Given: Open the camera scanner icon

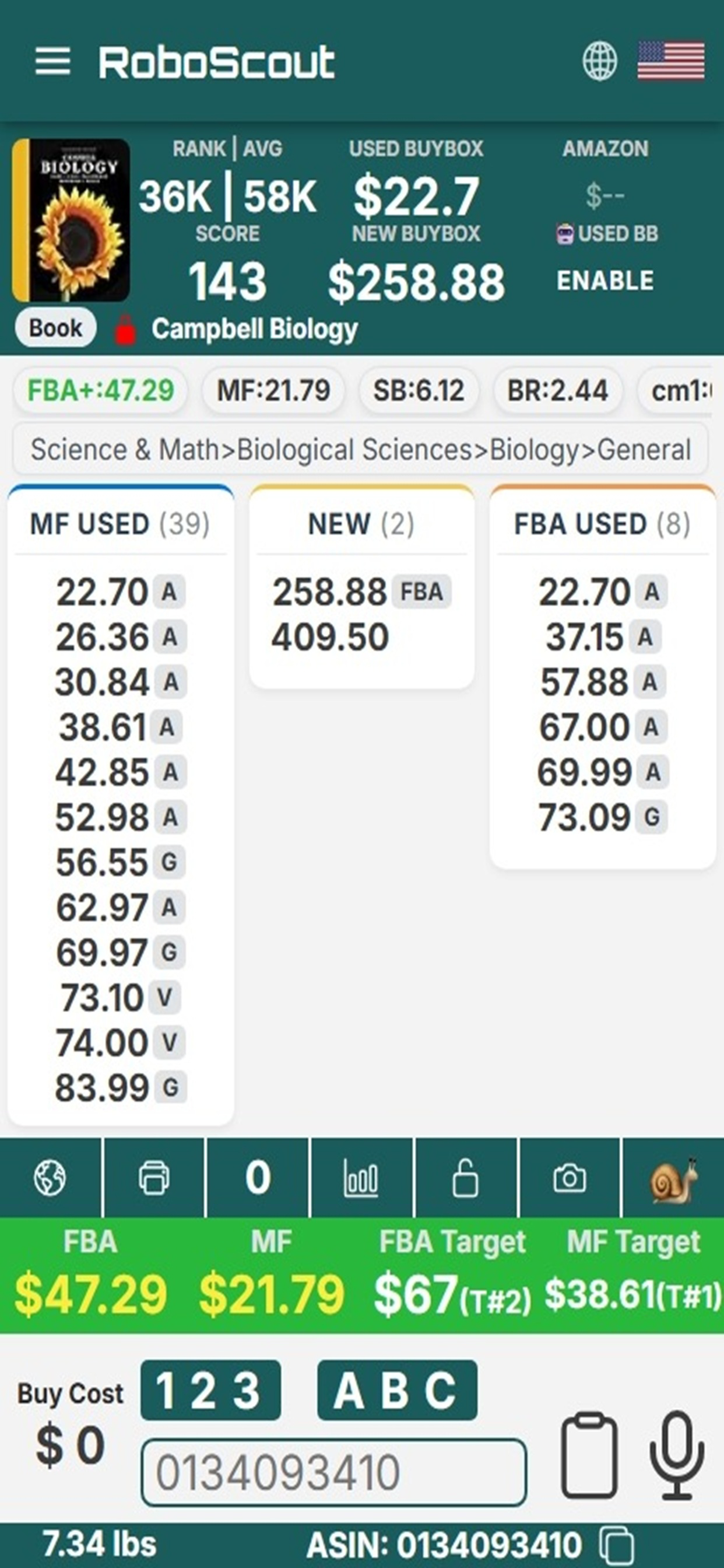Looking at the screenshot, I should 570,1177.
